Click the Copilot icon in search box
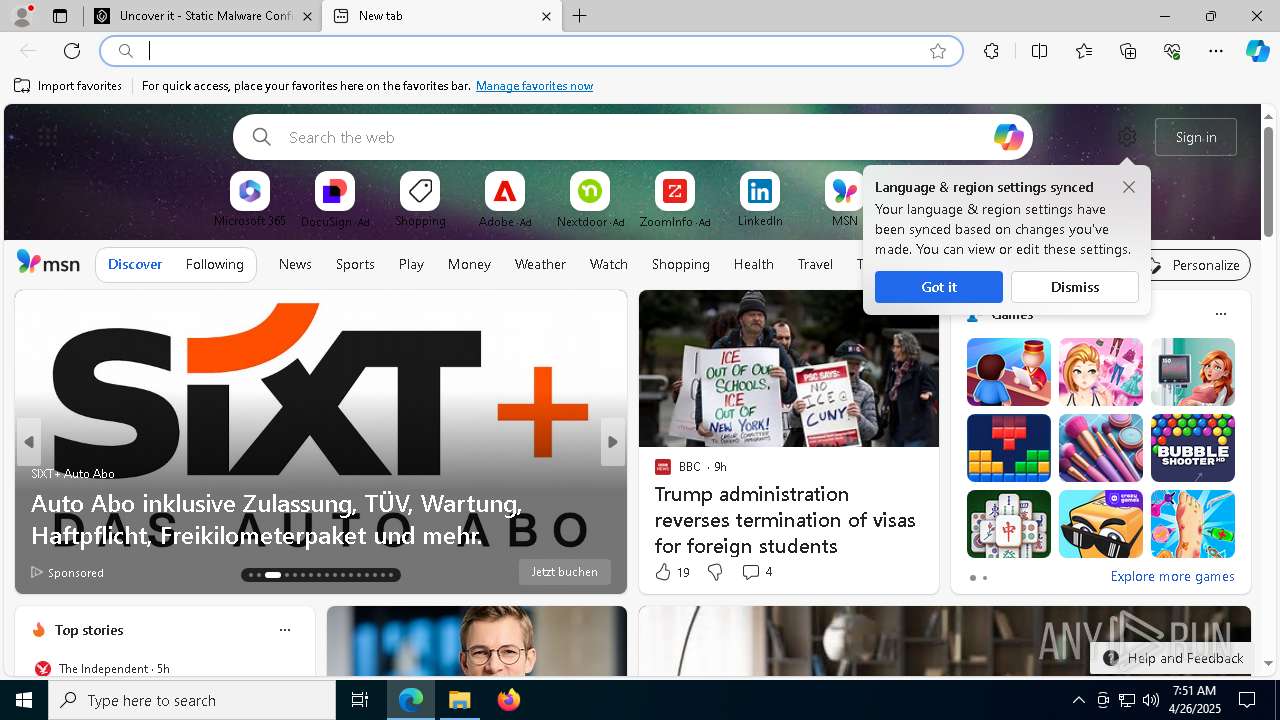The width and height of the screenshot is (1280, 720). pos(1008,137)
